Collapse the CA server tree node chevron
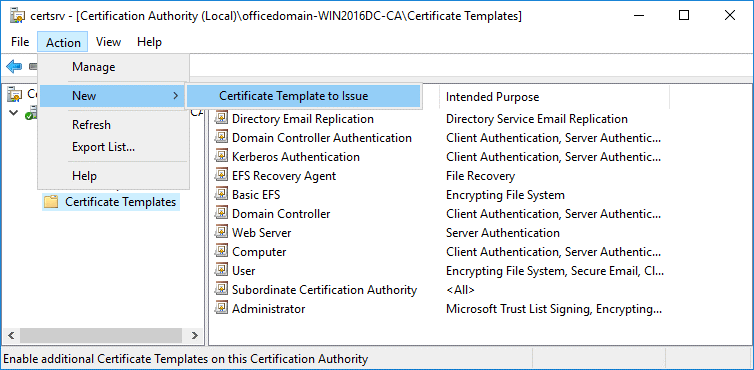 tap(13, 114)
